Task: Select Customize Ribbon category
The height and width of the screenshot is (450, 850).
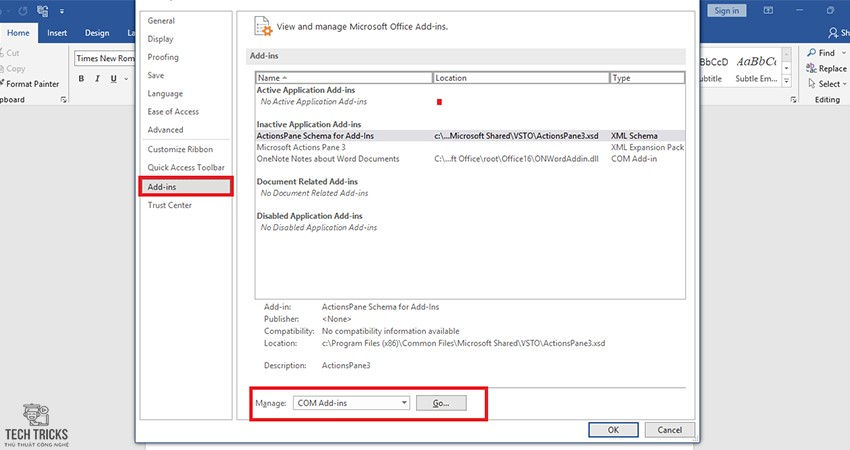Action: tap(180, 149)
